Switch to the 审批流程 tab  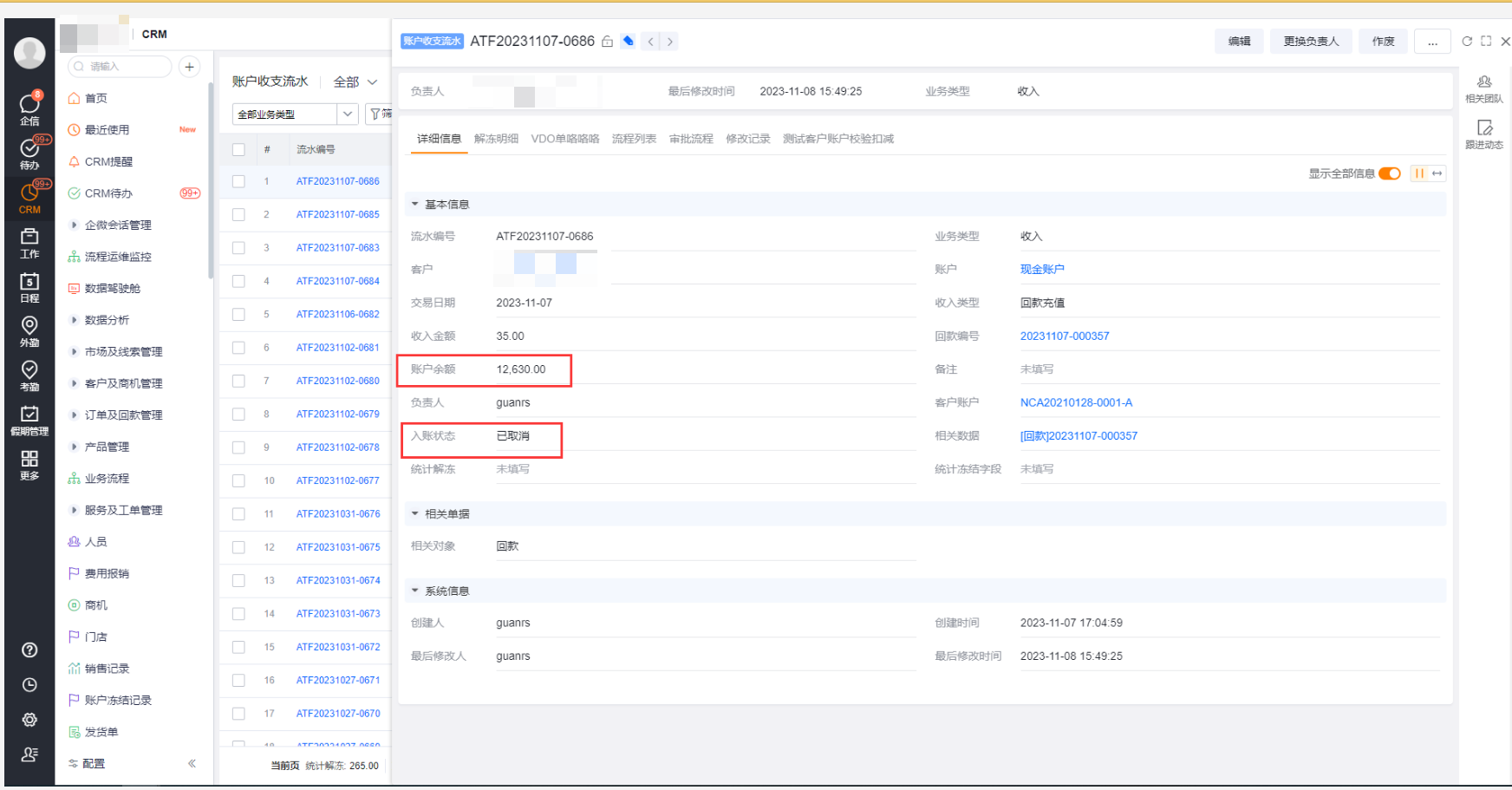click(690, 139)
